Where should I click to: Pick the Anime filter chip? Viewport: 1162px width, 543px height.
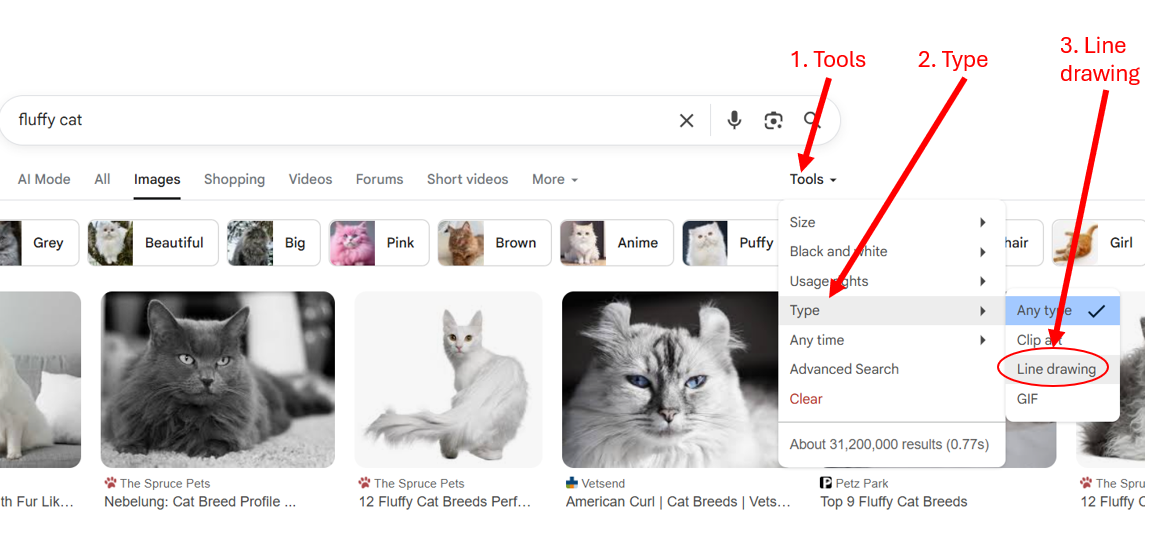click(616, 243)
